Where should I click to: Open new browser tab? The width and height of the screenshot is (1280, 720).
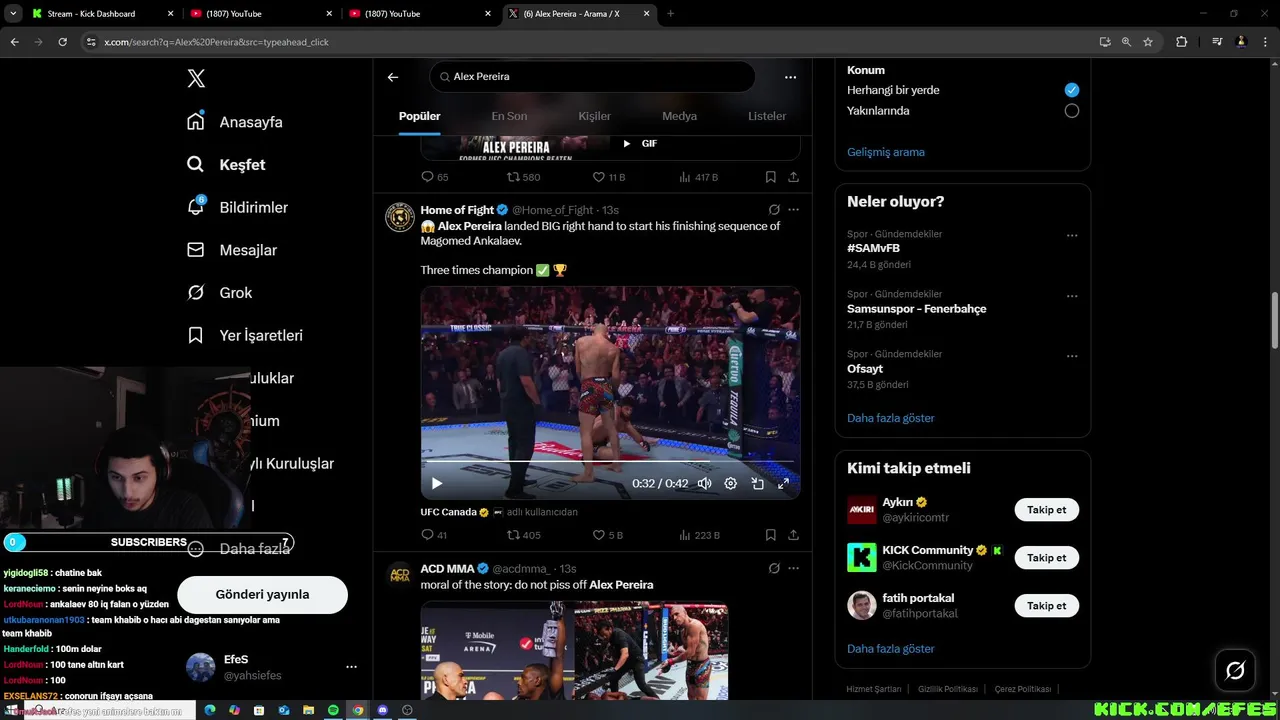[x=670, y=14]
